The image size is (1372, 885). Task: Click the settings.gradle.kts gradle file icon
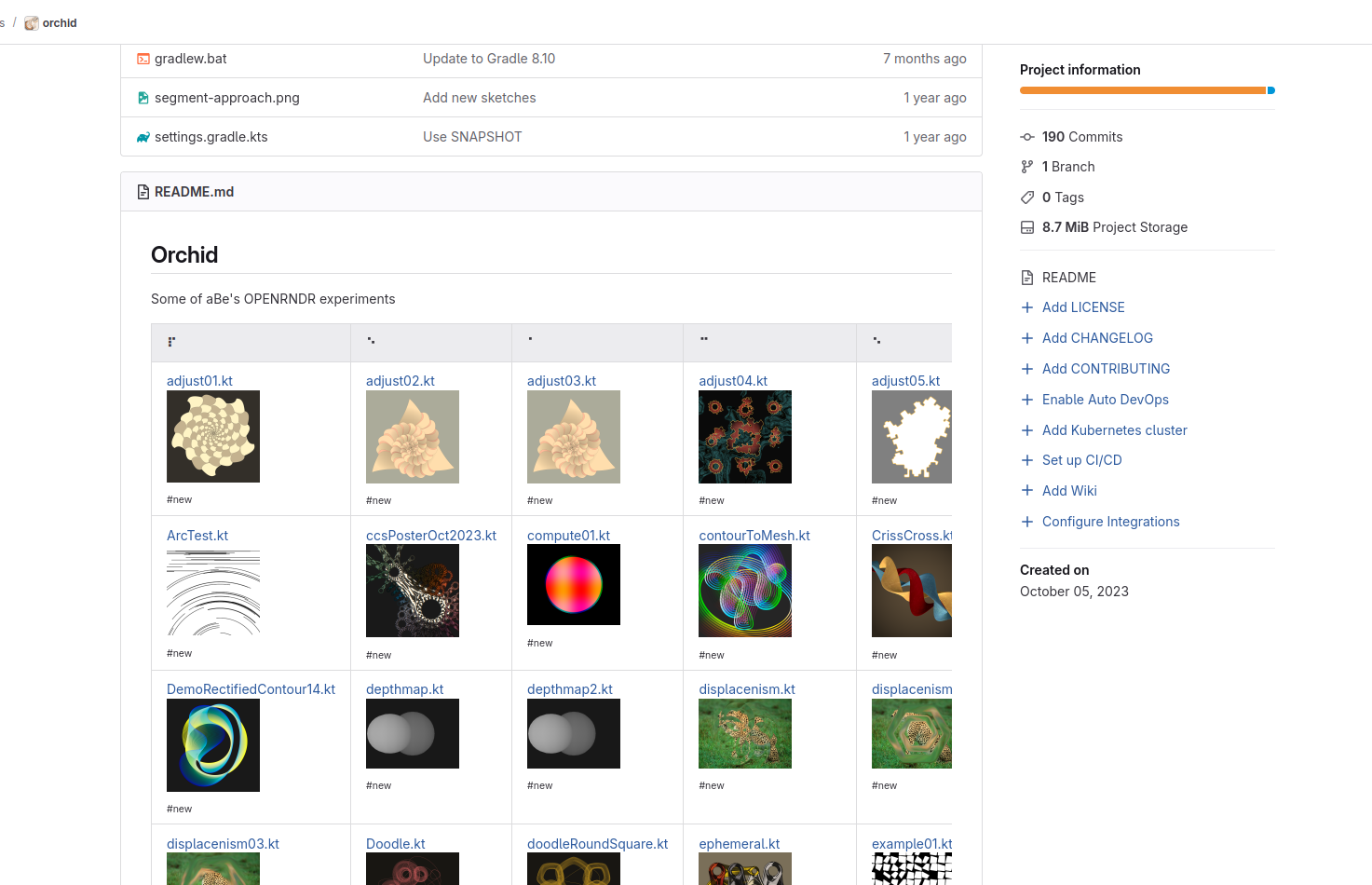point(143,137)
